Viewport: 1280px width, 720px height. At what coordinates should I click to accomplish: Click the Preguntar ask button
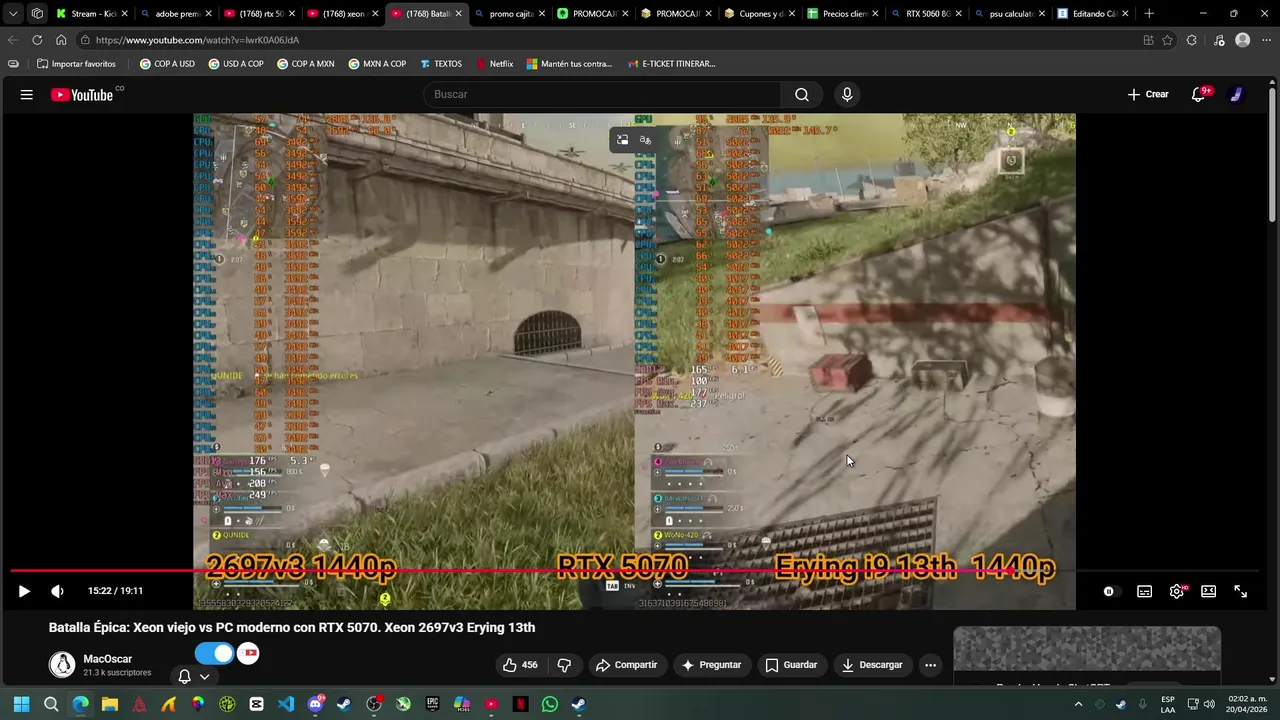[x=711, y=665]
